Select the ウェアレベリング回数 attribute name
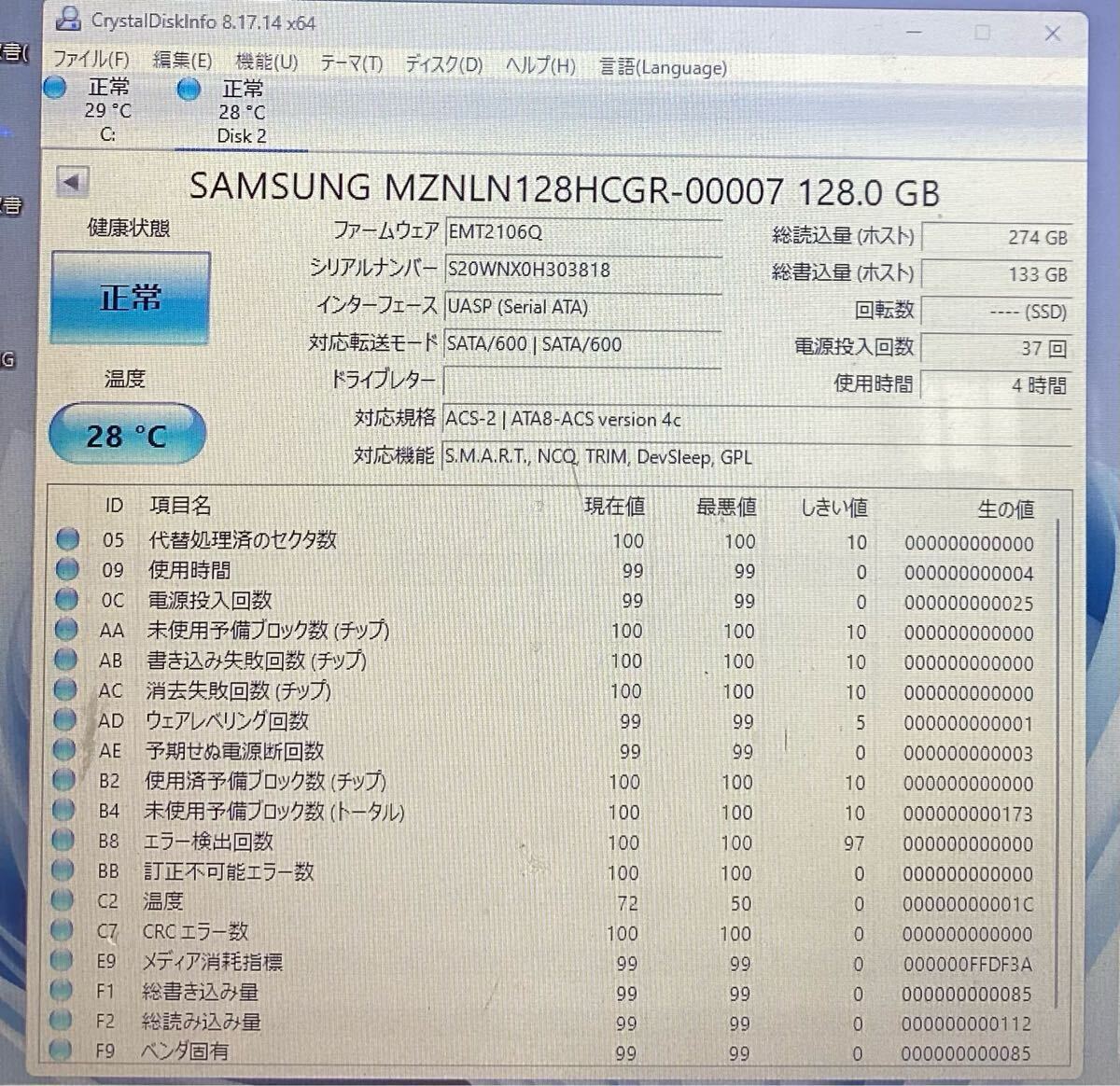 [227, 720]
